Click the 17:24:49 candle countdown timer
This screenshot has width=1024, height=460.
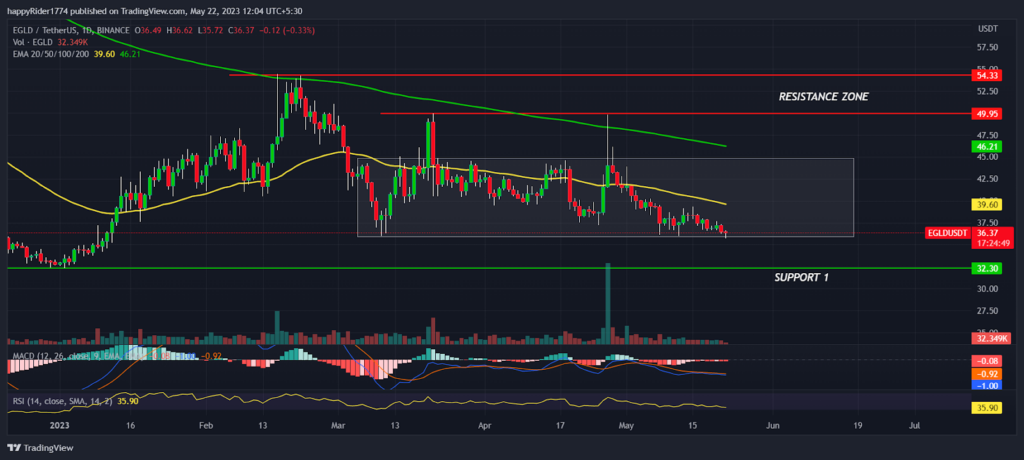click(991, 243)
